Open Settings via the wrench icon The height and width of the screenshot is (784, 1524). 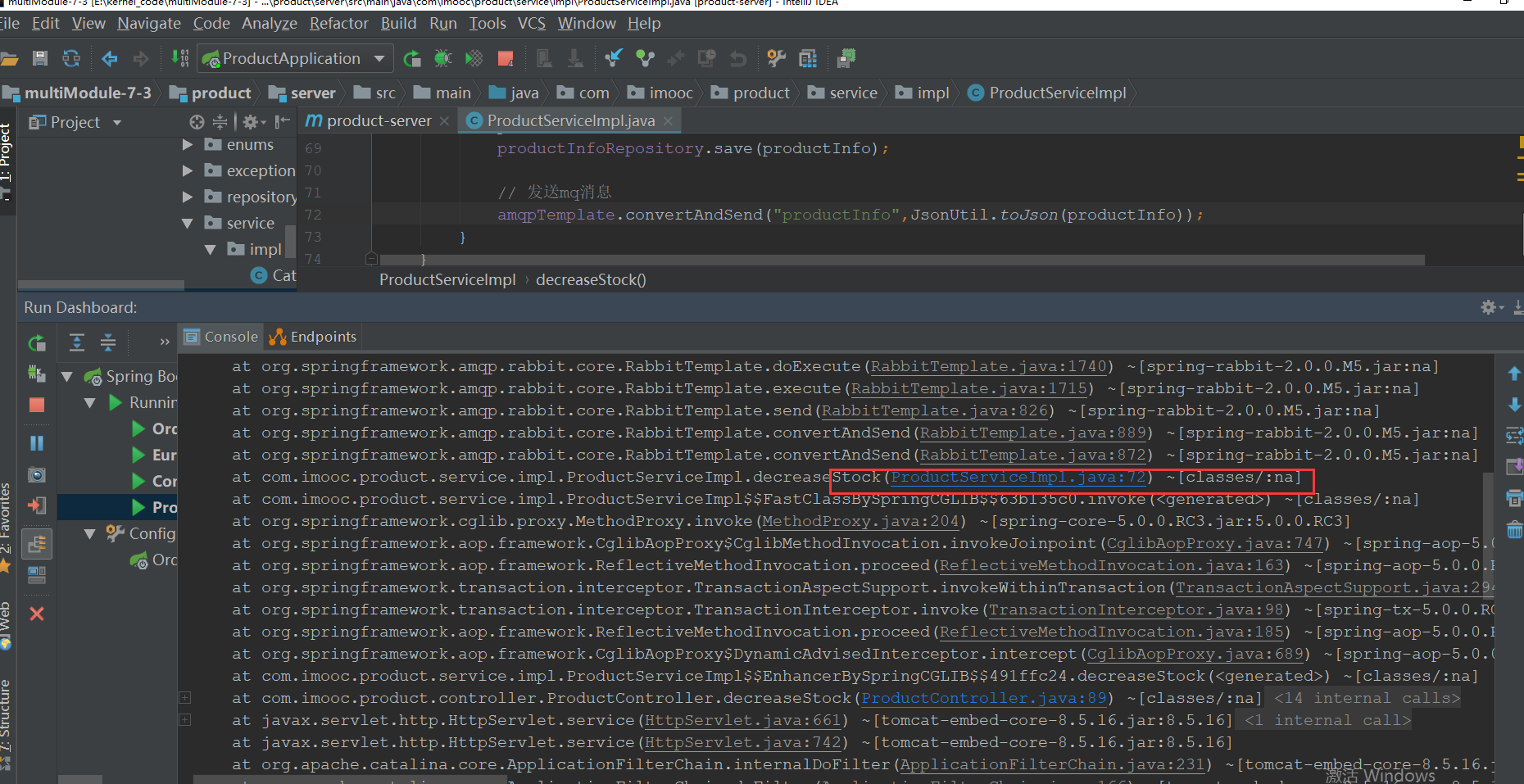coord(776,58)
